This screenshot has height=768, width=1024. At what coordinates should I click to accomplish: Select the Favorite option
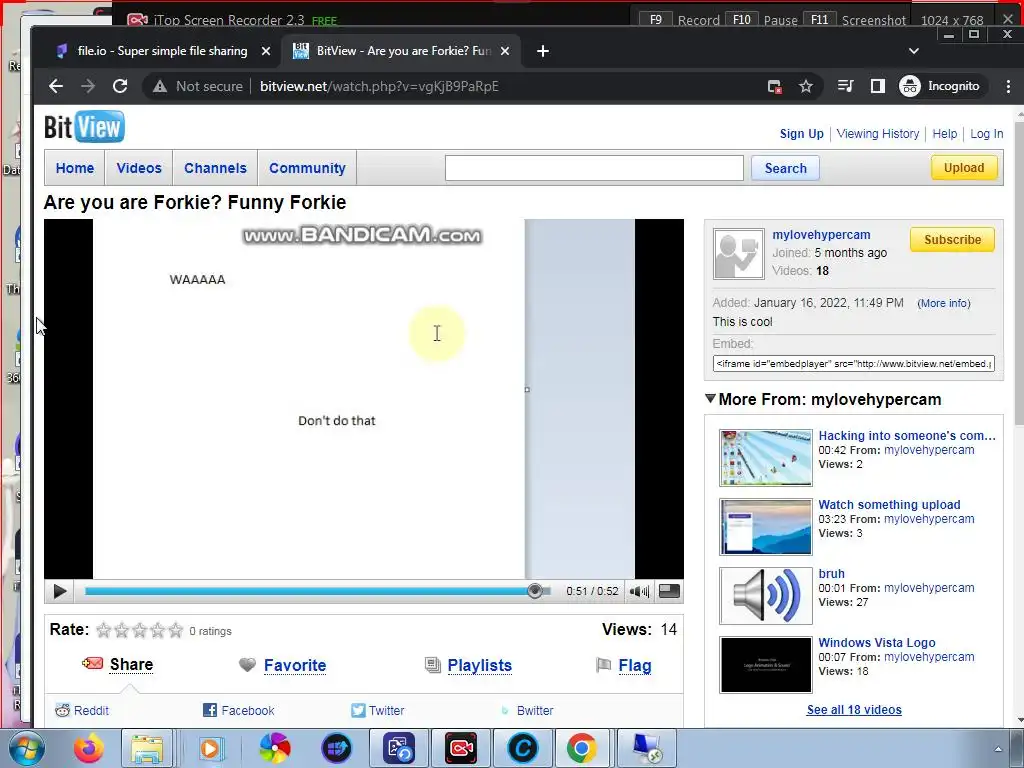click(x=295, y=665)
